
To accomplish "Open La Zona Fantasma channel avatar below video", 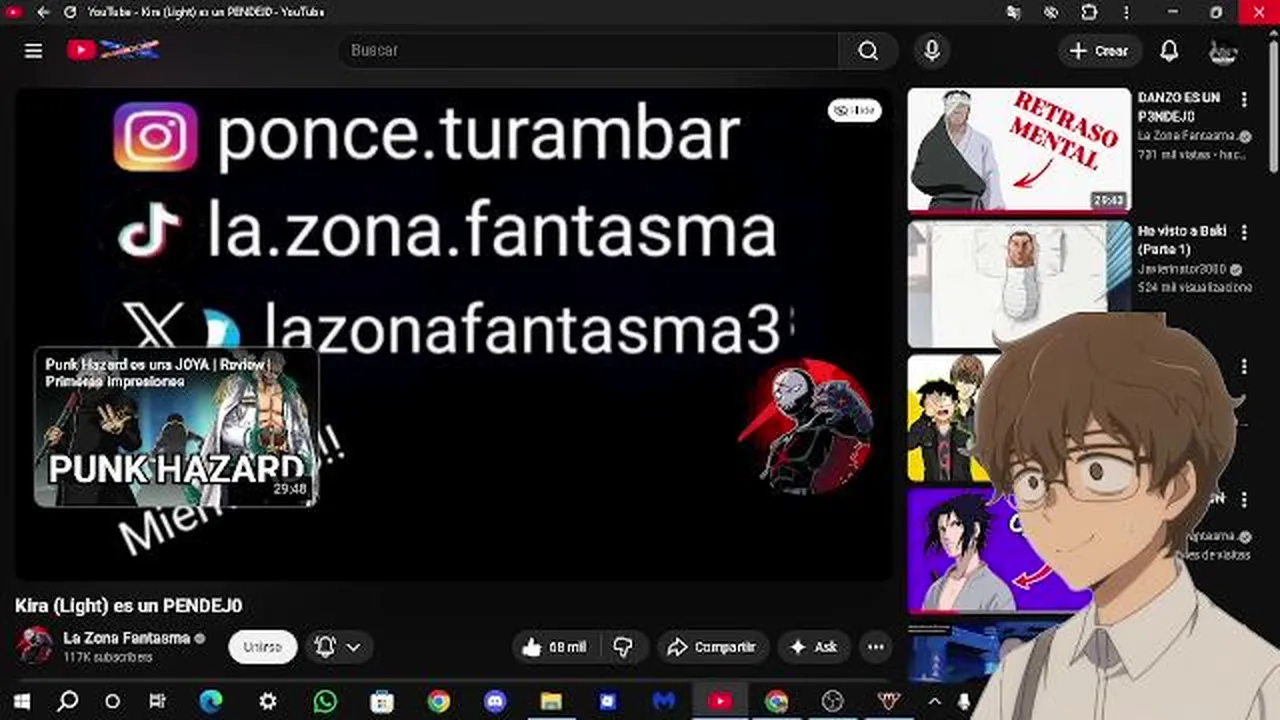I will (34, 645).
